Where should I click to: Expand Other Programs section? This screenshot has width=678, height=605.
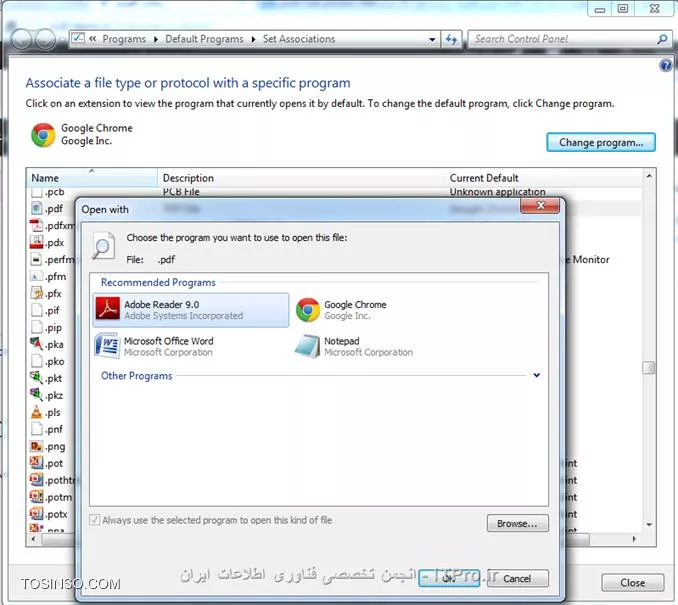[536, 375]
